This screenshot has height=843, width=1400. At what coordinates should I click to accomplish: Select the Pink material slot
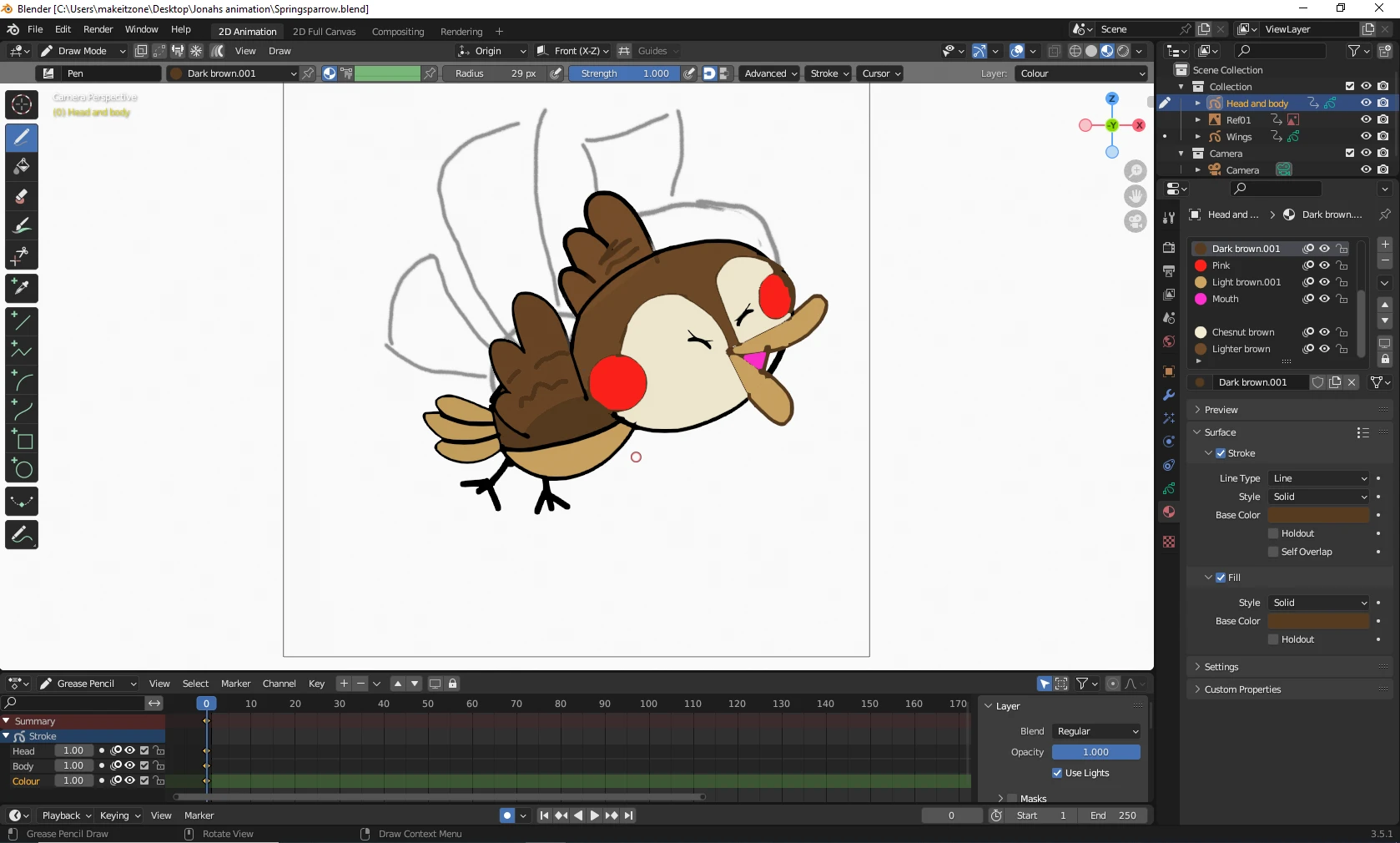click(x=1221, y=265)
